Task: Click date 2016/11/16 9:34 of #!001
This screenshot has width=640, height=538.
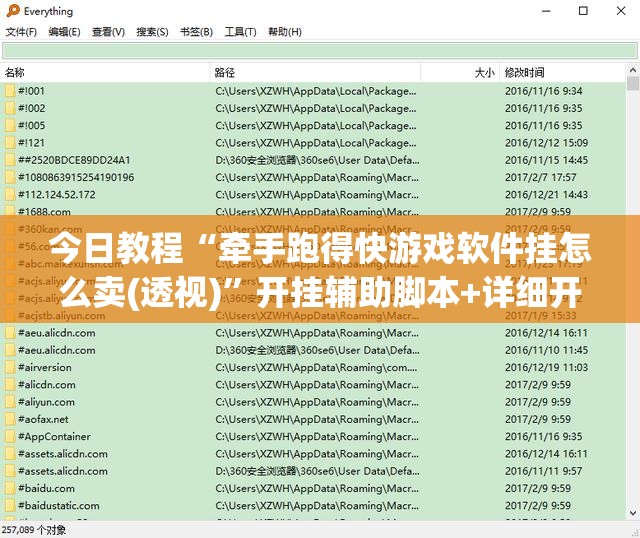Action: [544, 91]
